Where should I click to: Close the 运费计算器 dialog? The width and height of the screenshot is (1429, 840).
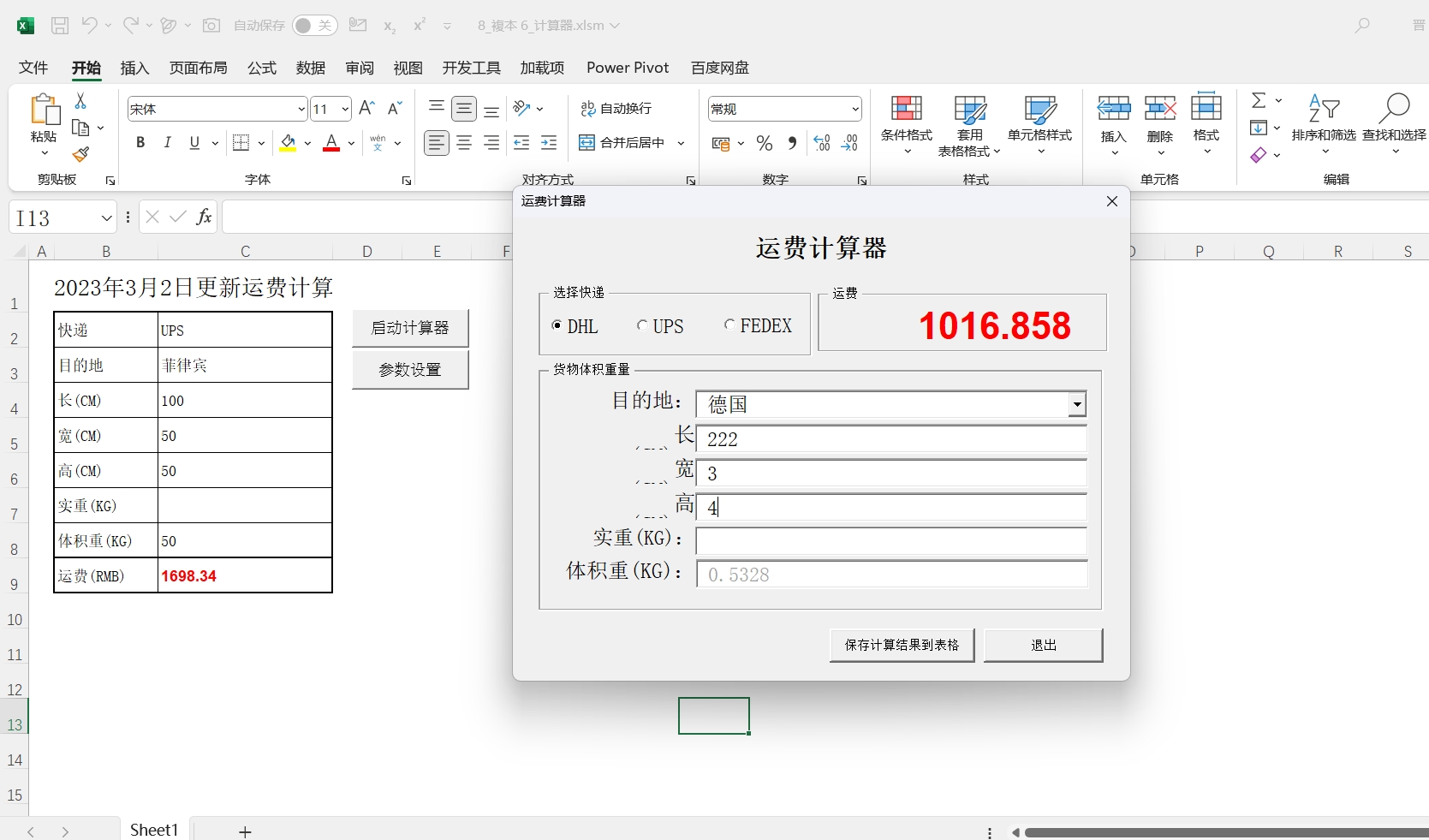click(x=1111, y=201)
